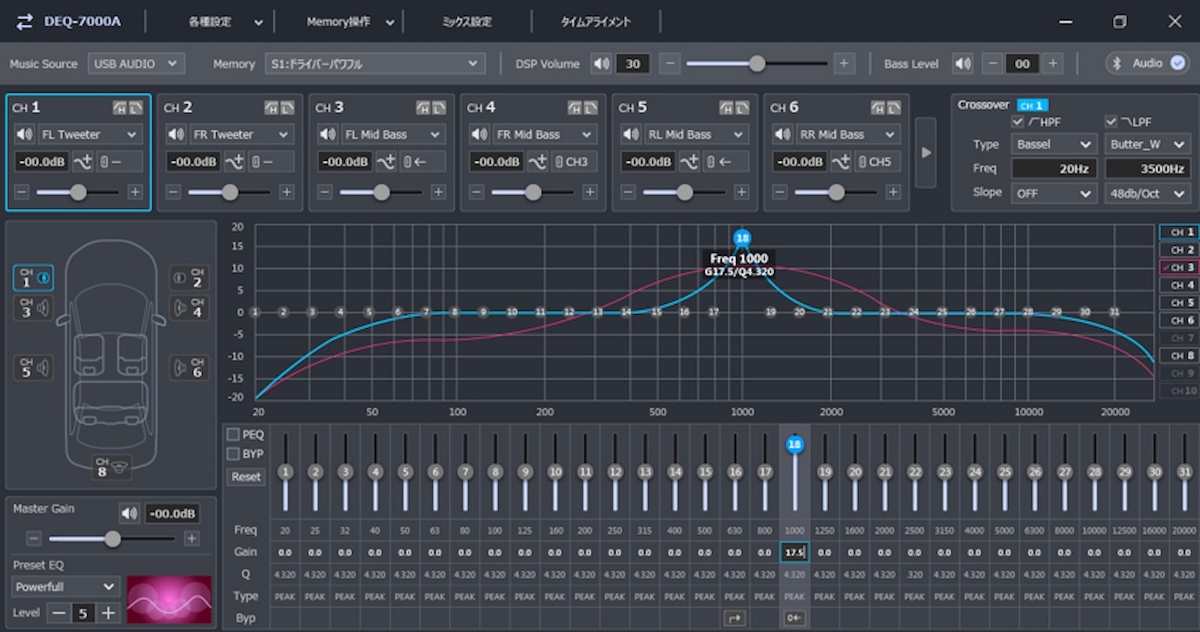Mute the CH 2 FR Tweeter speaker icon

pyautogui.click(x=176, y=134)
